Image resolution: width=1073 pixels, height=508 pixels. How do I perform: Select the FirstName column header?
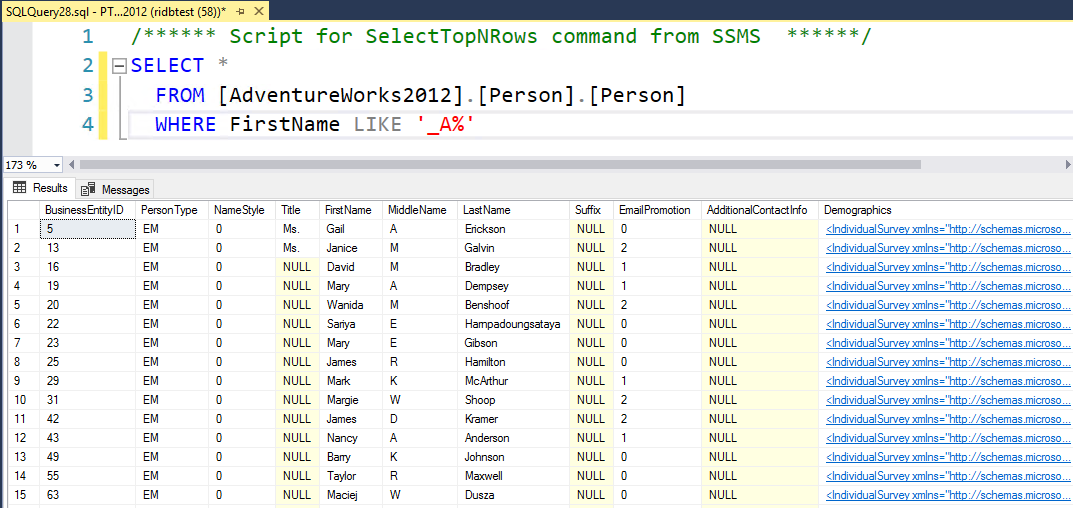pyautogui.click(x=351, y=210)
